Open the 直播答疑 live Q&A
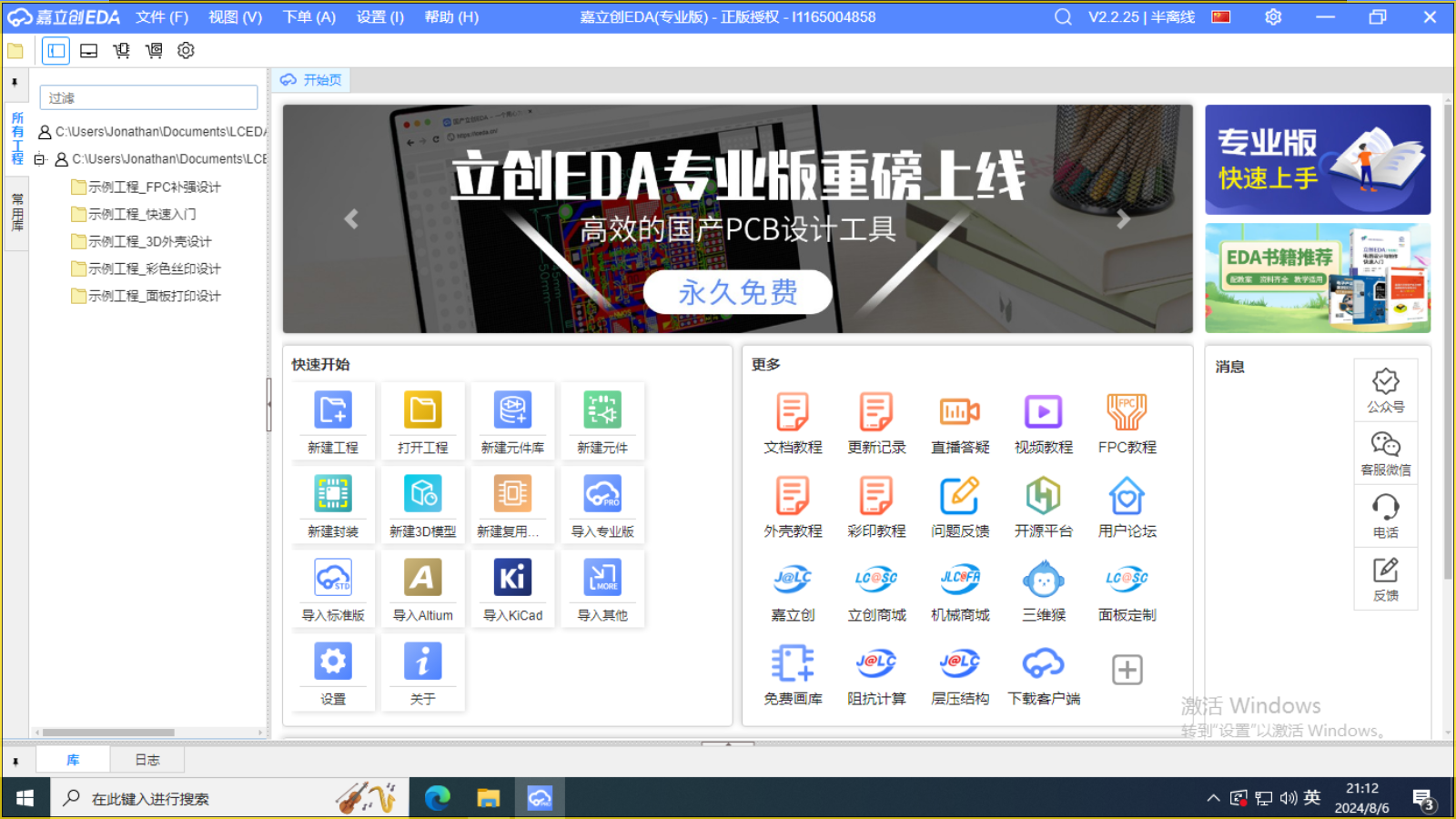Screen dimensions: 1456x819 click(960, 412)
